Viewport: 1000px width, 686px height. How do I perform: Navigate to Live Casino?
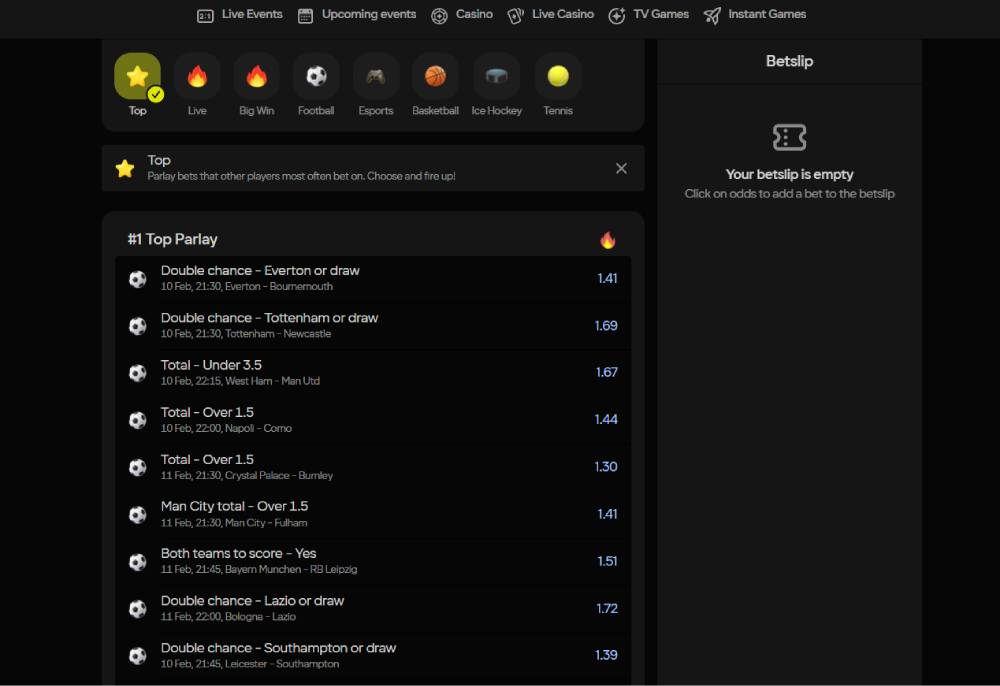point(550,15)
